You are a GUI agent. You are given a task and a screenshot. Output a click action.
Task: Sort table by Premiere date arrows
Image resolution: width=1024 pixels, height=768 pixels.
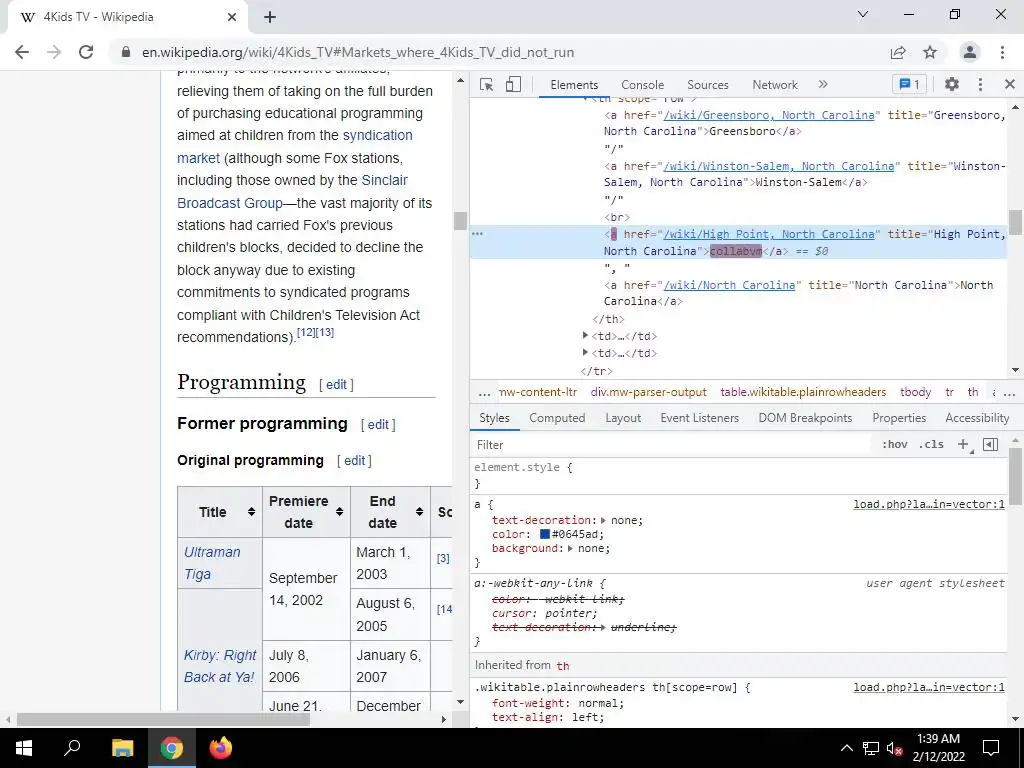[x=340, y=512]
